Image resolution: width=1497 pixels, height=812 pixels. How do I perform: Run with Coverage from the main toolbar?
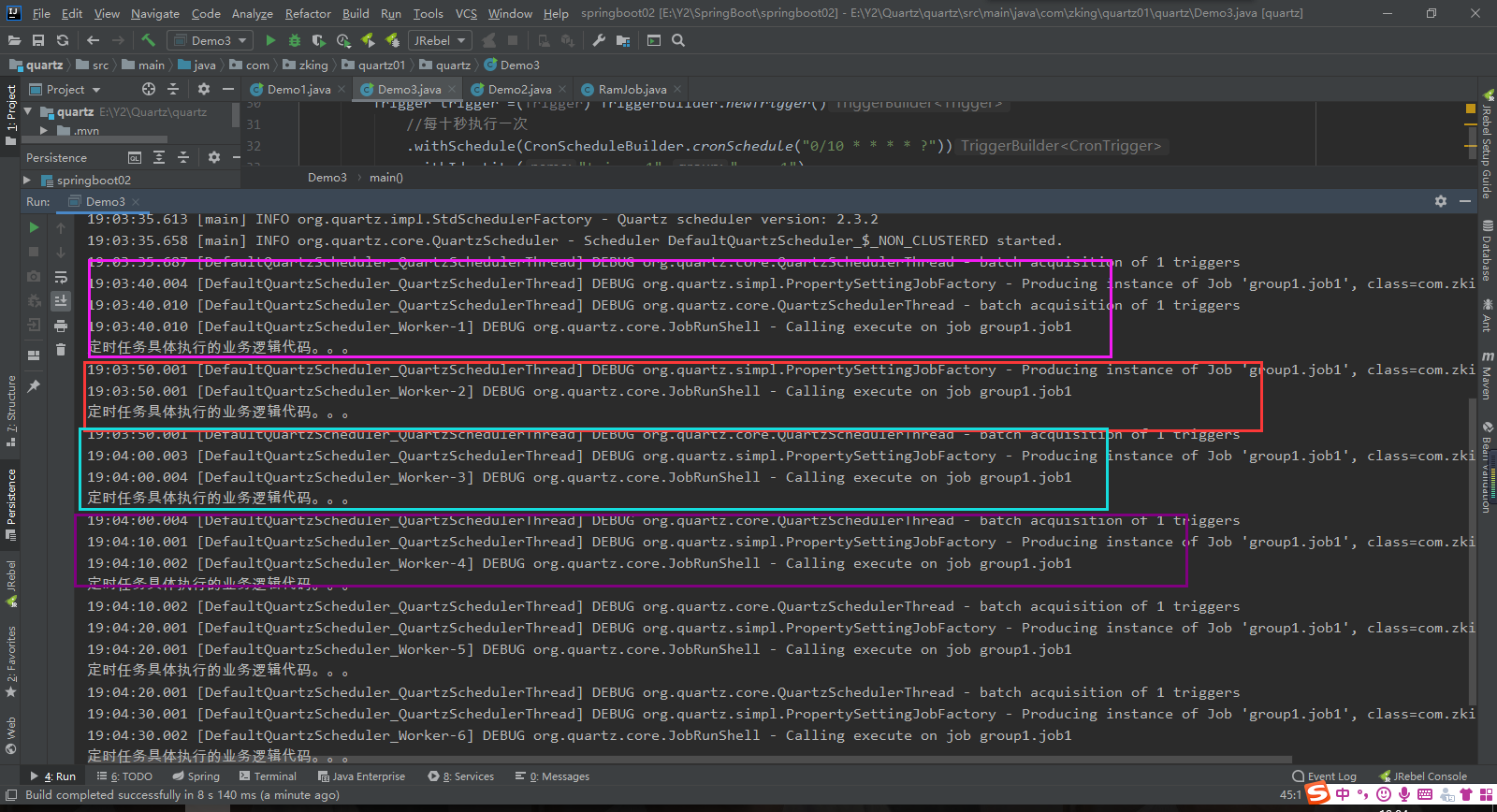[319, 40]
